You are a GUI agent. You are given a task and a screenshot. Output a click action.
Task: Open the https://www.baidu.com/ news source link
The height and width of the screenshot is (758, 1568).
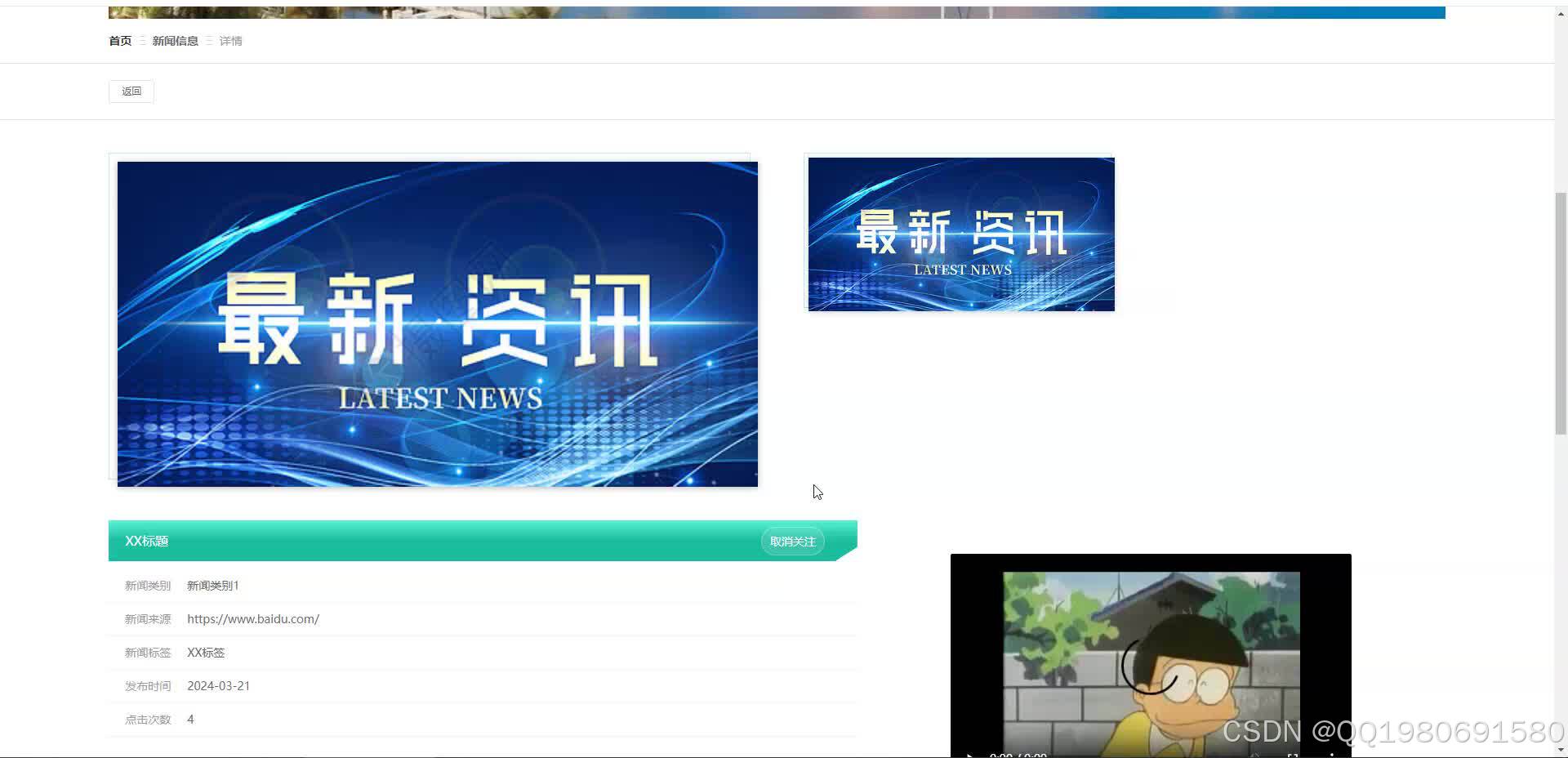click(253, 618)
